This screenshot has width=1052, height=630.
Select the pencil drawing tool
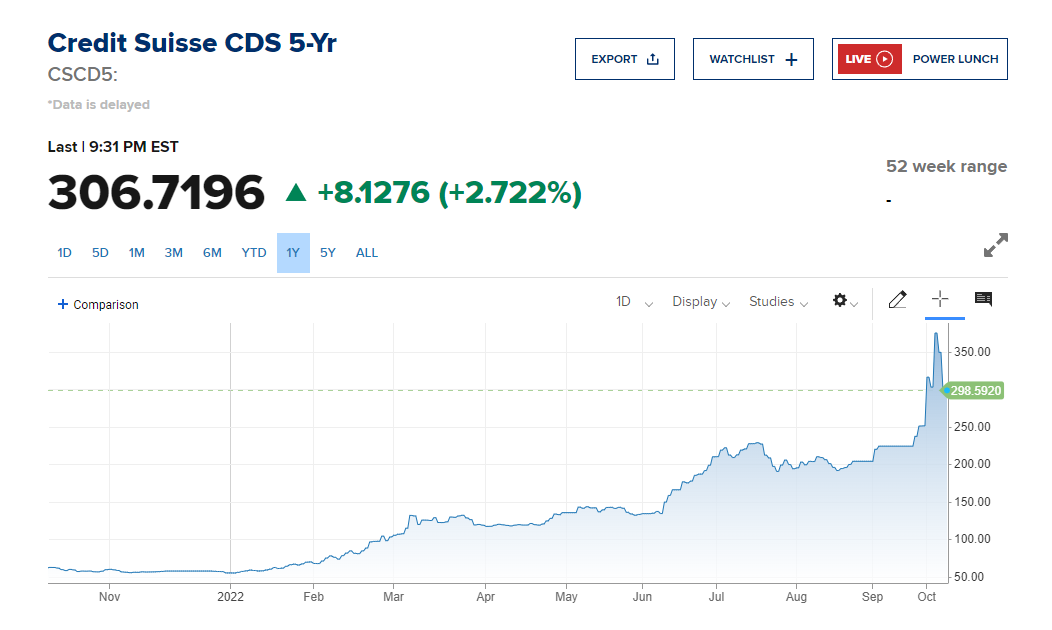[x=897, y=300]
